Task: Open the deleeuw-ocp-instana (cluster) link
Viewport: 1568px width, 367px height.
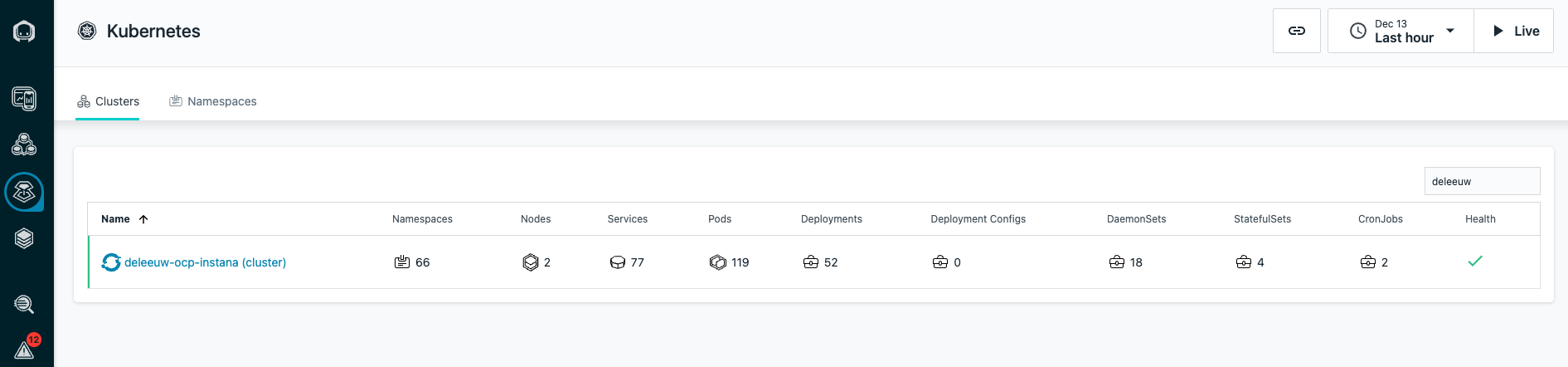Action: point(205,262)
